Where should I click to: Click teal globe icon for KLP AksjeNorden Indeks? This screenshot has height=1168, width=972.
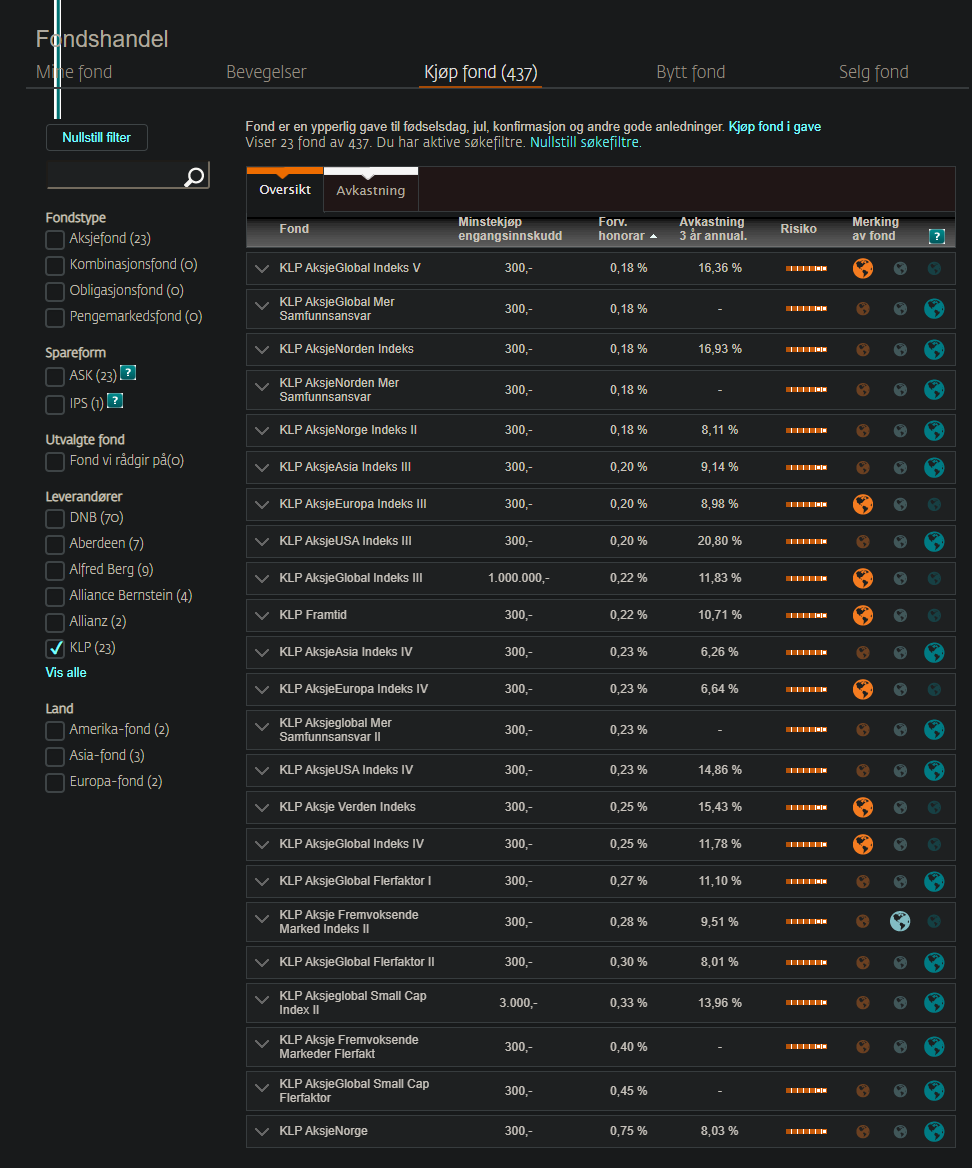(x=934, y=349)
